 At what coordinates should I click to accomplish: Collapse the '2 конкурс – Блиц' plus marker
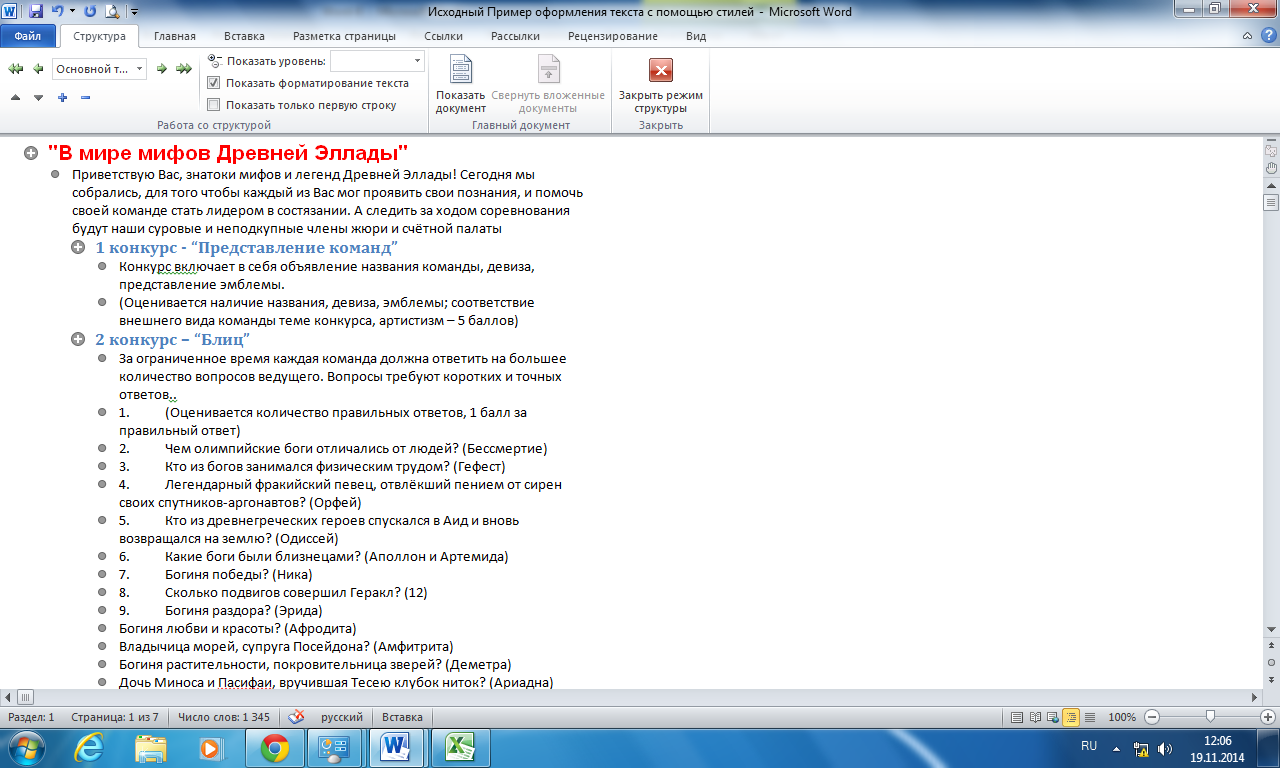point(77,340)
